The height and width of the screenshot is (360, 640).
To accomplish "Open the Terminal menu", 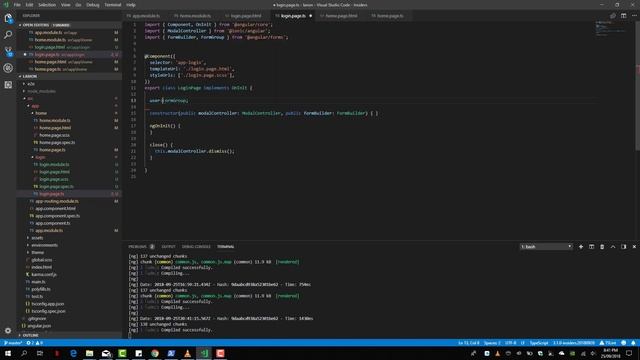I will click(113, 5).
